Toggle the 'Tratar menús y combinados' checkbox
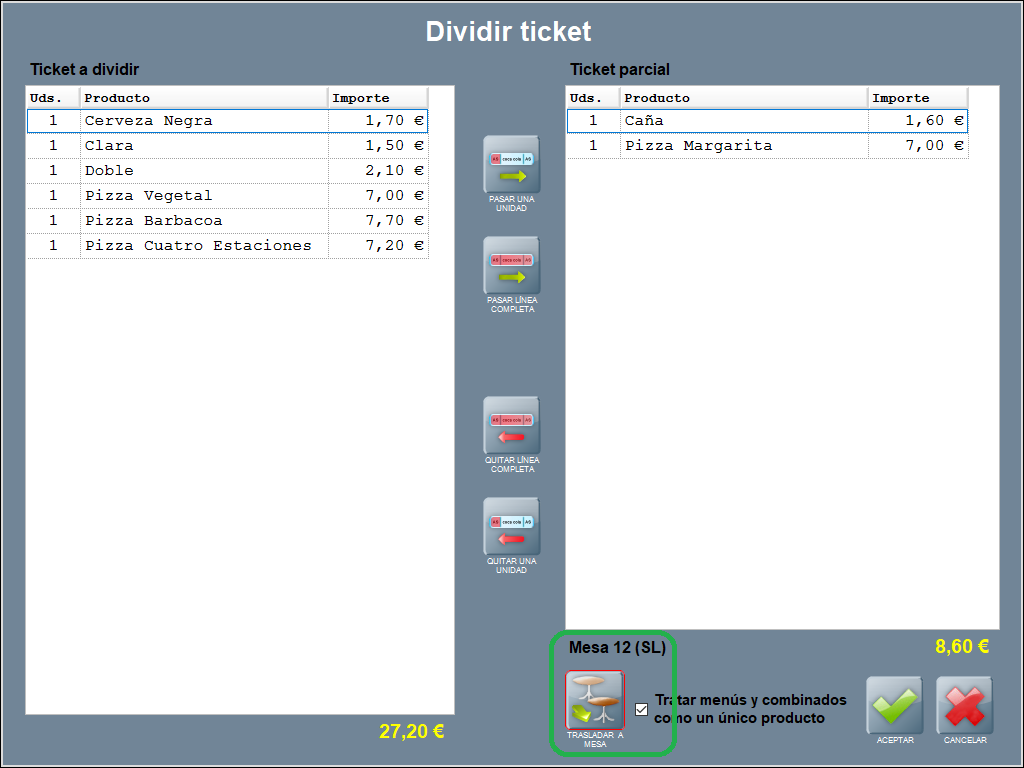Image resolution: width=1024 pixels, height=768 pixels. click(x=642, y=709)
